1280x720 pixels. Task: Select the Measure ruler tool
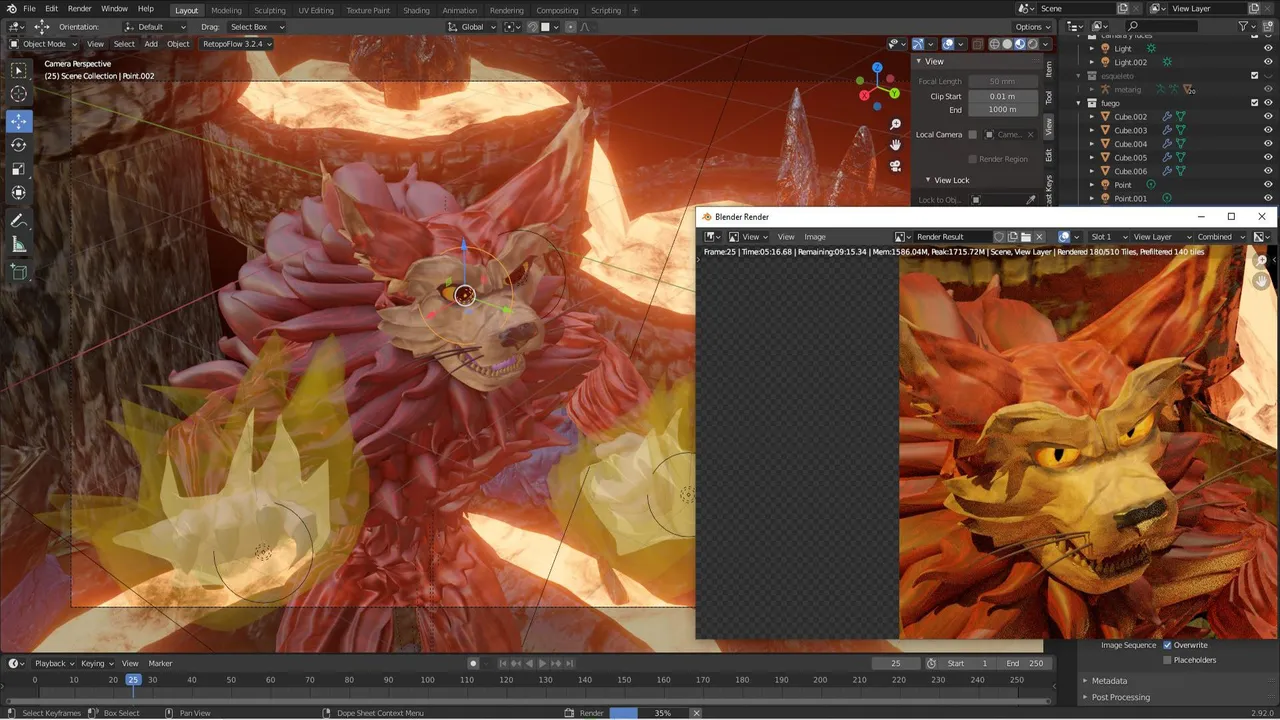pyautogui.click(x=19, y=245)
